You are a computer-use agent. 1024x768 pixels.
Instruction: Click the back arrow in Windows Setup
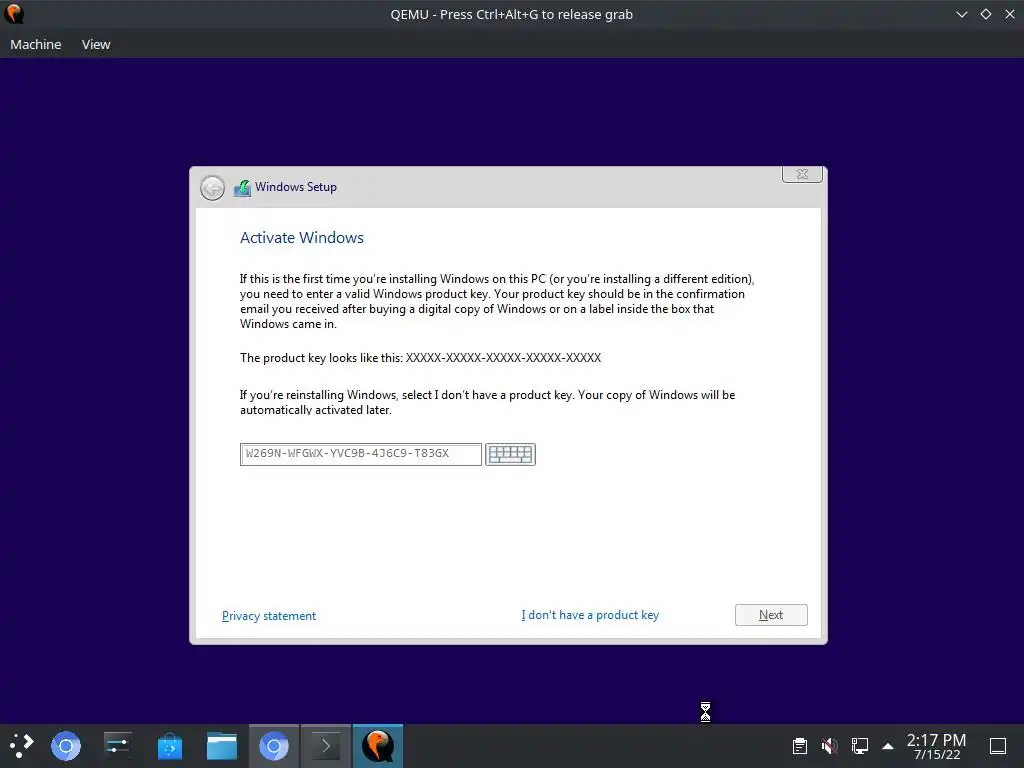coord(212,188)
